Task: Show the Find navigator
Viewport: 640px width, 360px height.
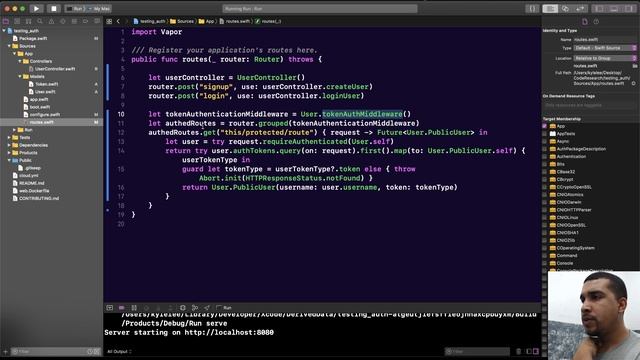Action: click(x=40, y=21)
